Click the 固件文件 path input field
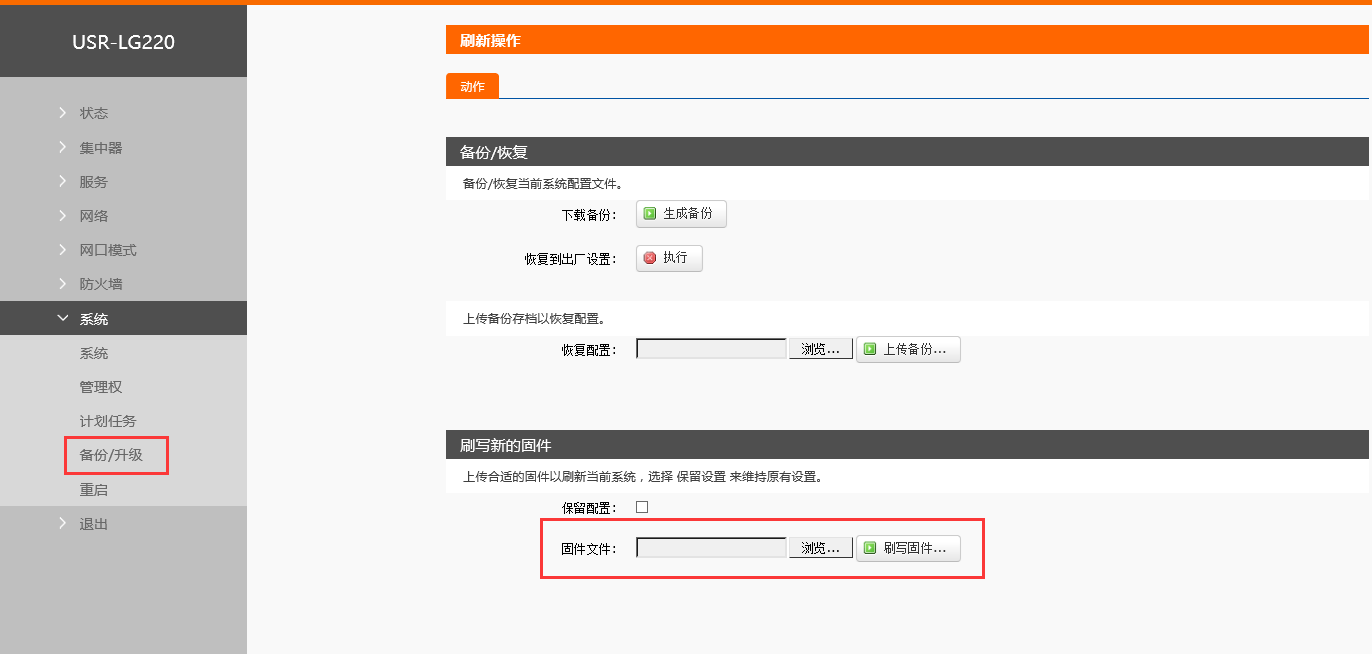1372x654 pixels. click(711, 548)
